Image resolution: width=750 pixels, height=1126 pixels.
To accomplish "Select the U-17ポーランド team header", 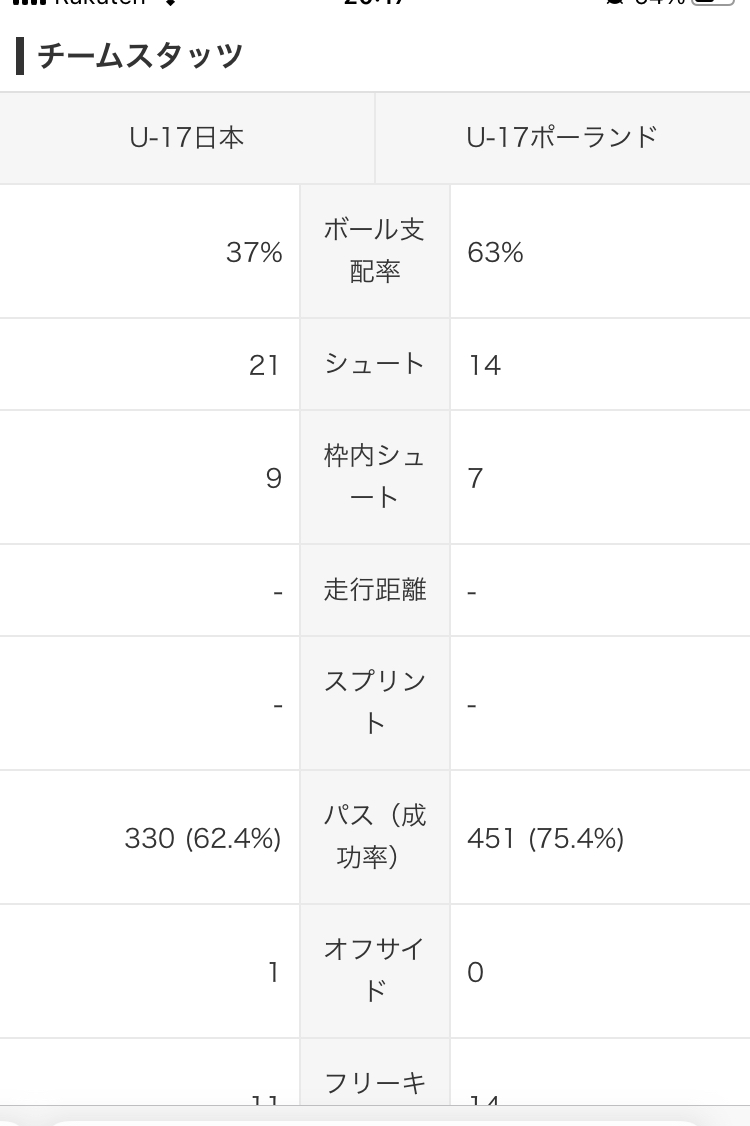I will tap(562, 137).
